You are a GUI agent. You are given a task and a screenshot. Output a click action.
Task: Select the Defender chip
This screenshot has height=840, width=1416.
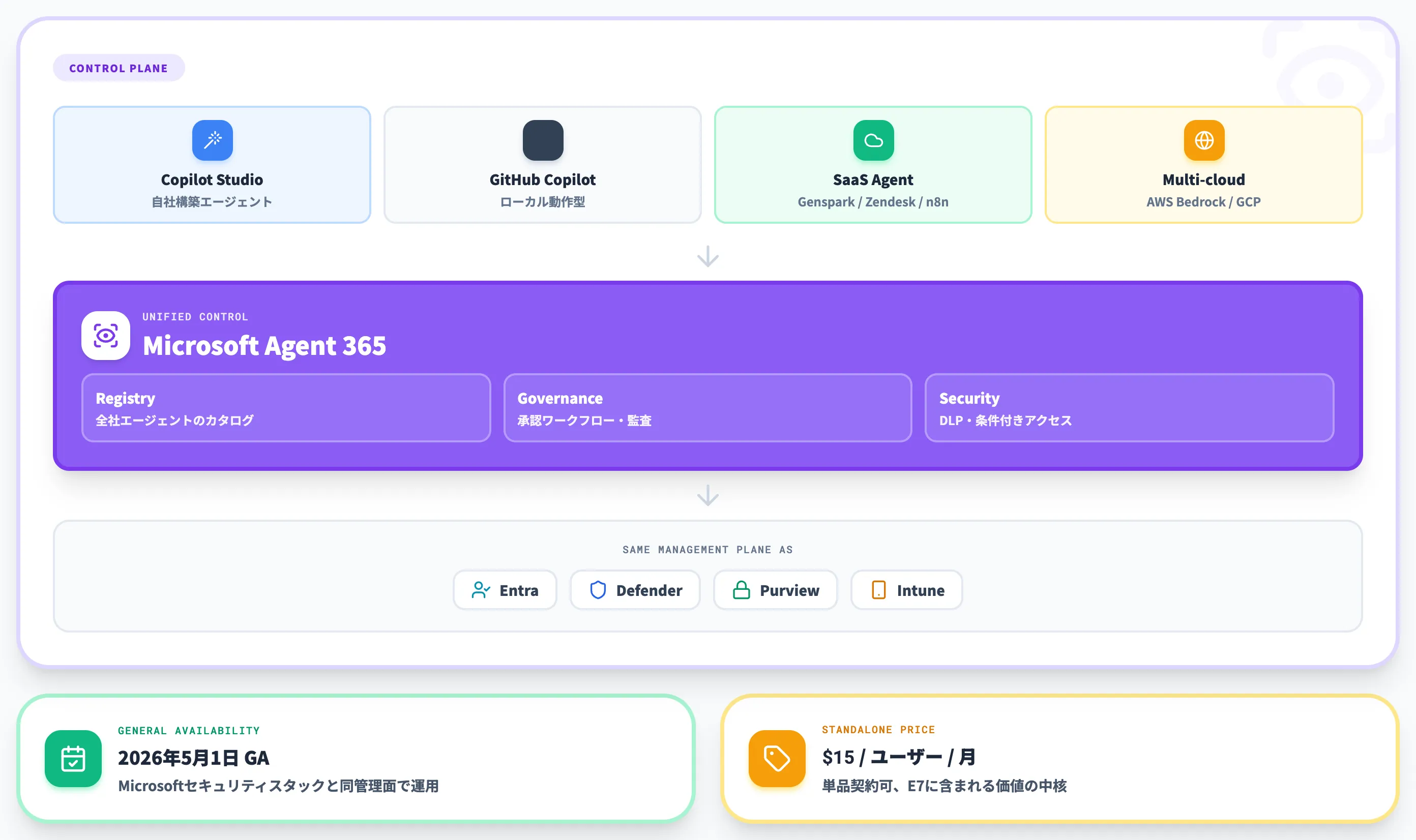tap(635, 590)
